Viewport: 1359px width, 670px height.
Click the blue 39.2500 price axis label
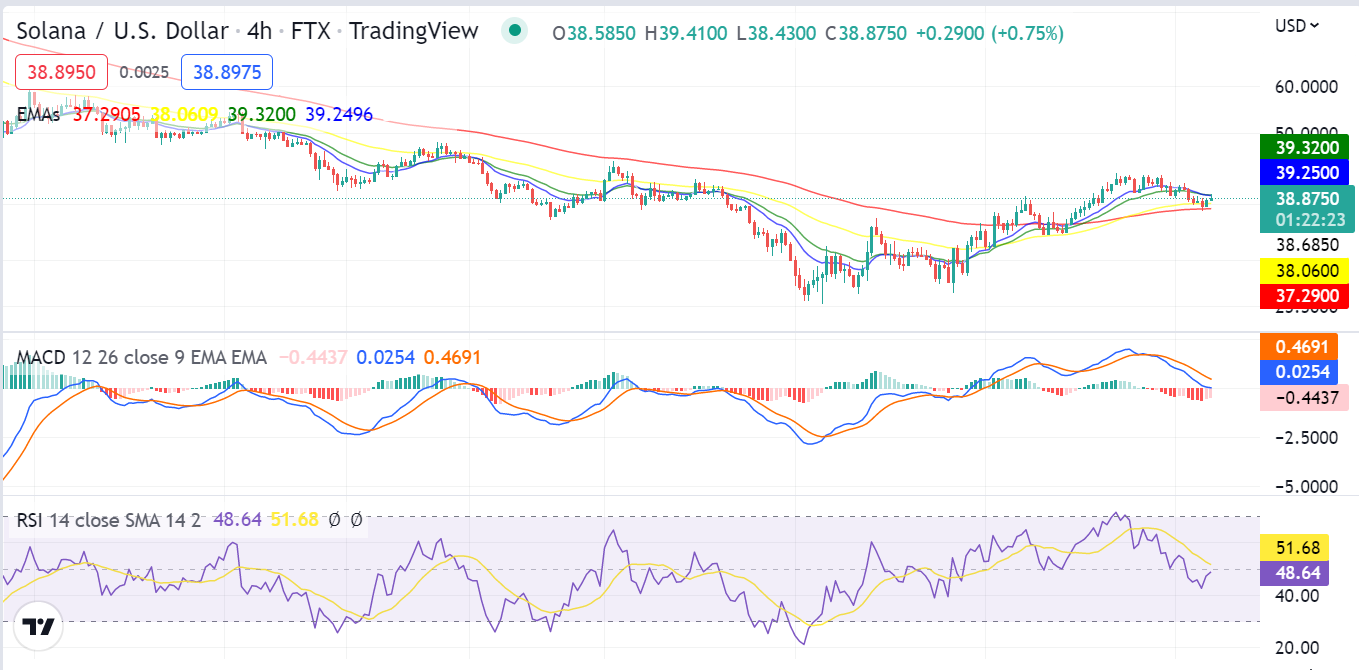tap(1306, 172)
